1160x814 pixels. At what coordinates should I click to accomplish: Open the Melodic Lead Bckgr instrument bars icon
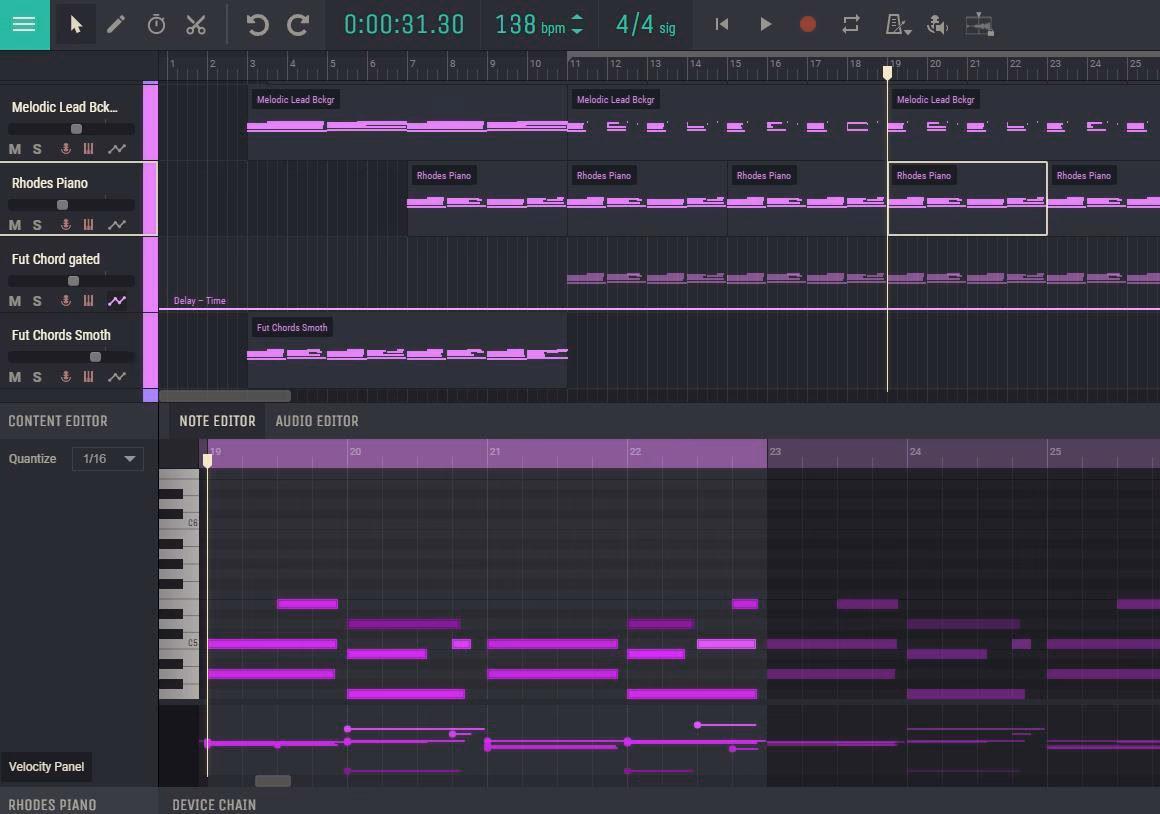point(88,149)
